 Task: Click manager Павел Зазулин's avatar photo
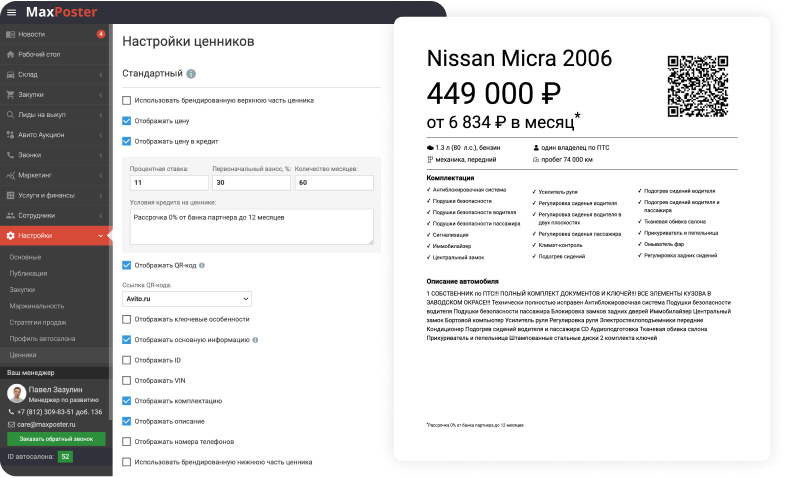pyautogui.click(x=17, y=394)
